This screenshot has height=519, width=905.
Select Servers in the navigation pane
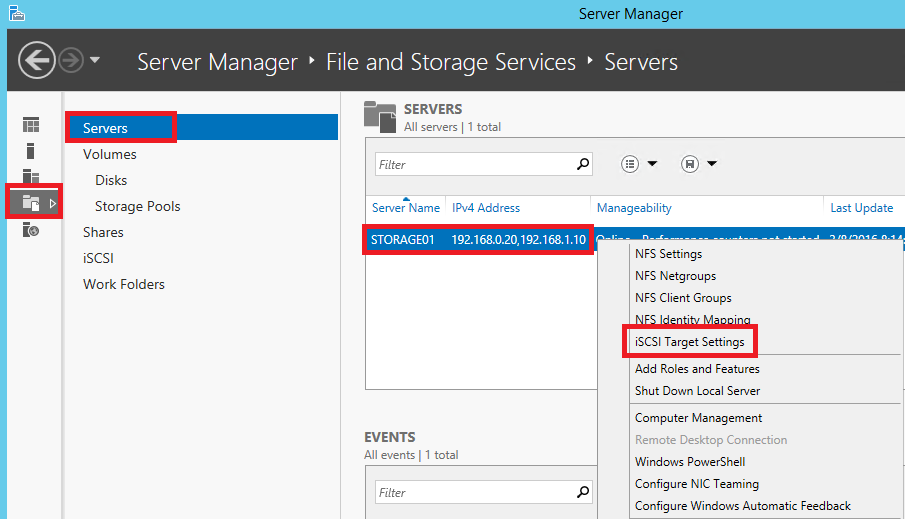[x=202, y=128]
